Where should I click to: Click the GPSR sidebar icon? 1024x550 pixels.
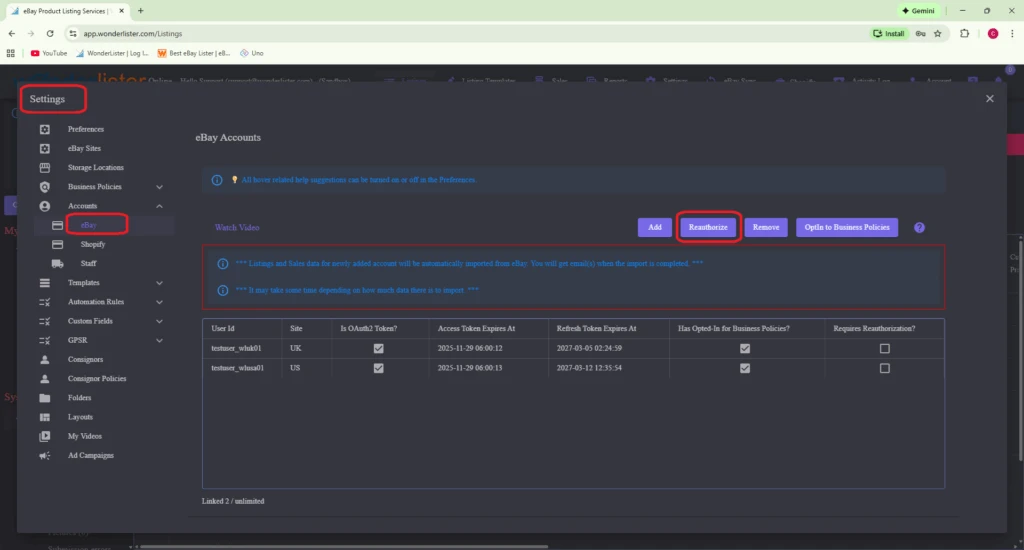coord(44,340)
